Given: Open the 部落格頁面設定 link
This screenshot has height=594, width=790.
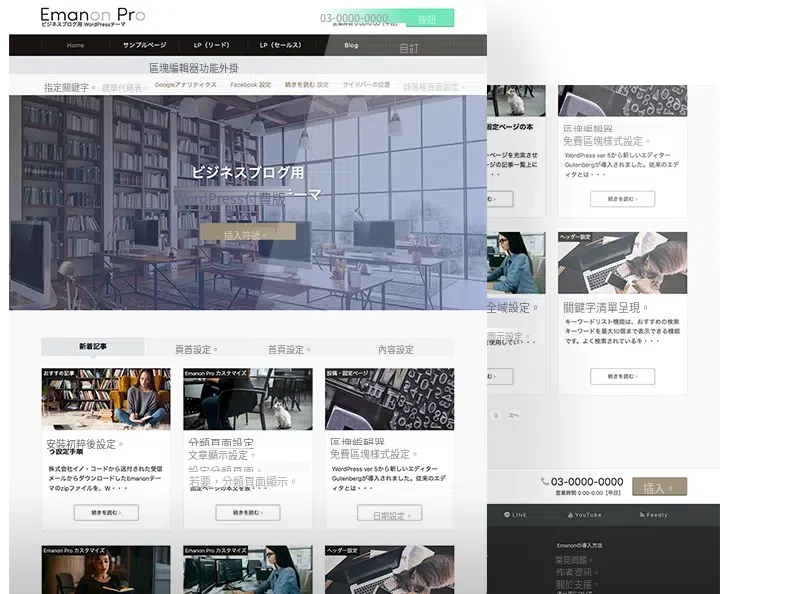Looking at the screenshot, I should pyautogui.click(x=433, y=87).
